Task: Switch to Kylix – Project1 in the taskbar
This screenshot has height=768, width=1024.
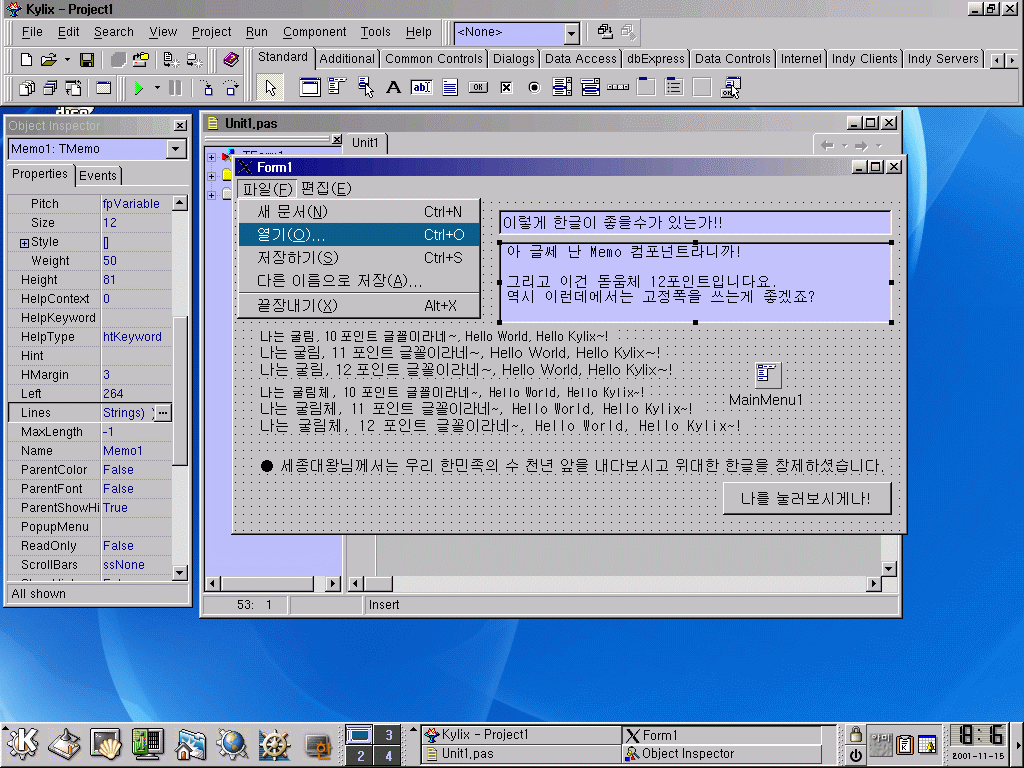Action: [x=521, y=735]
